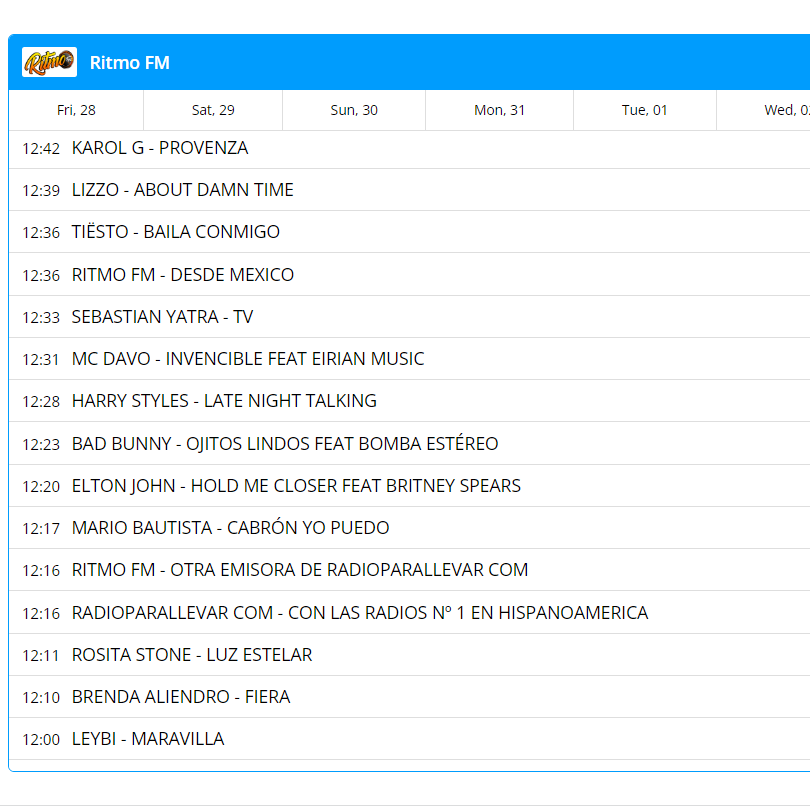This screenshot has height=811, width=810.
Task: Switch to the Tue, 01 tab
Action: point(644,110)
